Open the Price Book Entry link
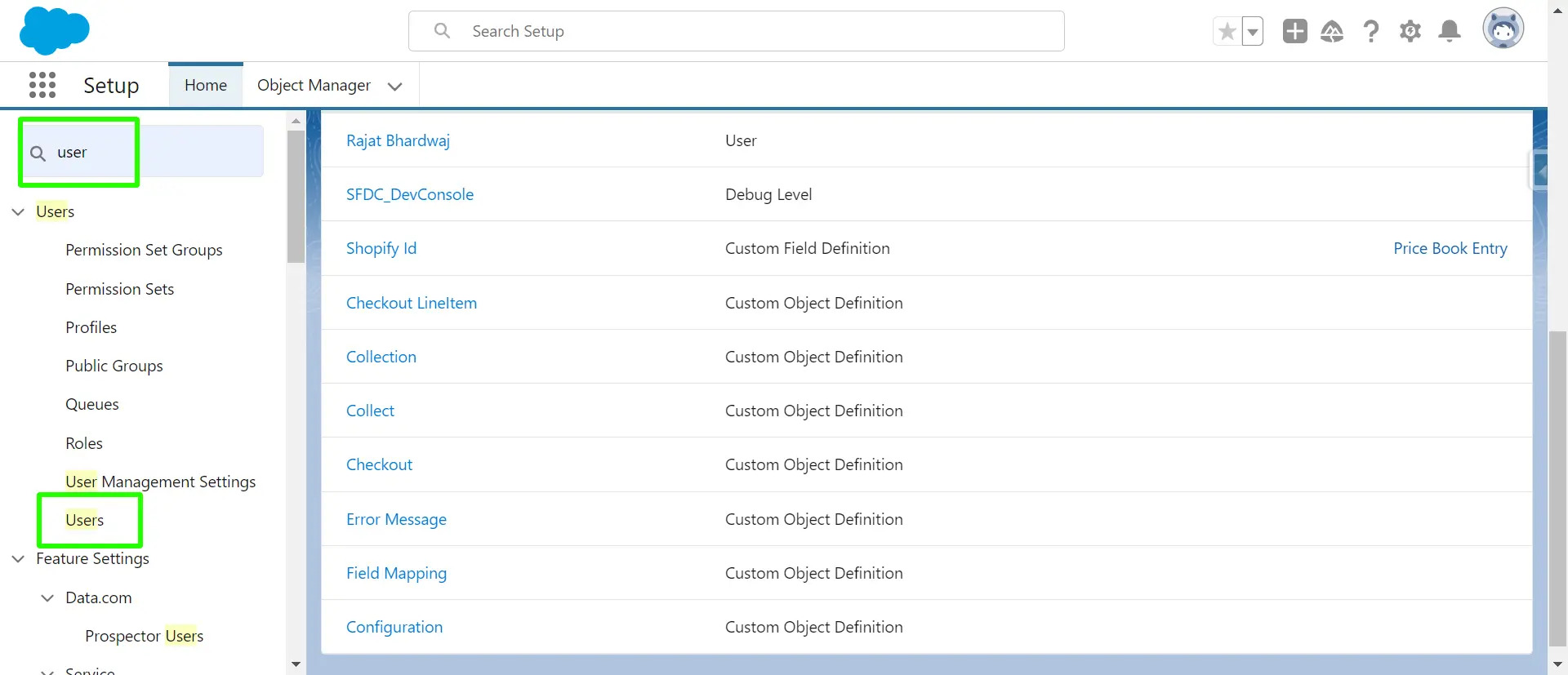The width and height of the screenshot is (1568, 675). (1450, 248)
